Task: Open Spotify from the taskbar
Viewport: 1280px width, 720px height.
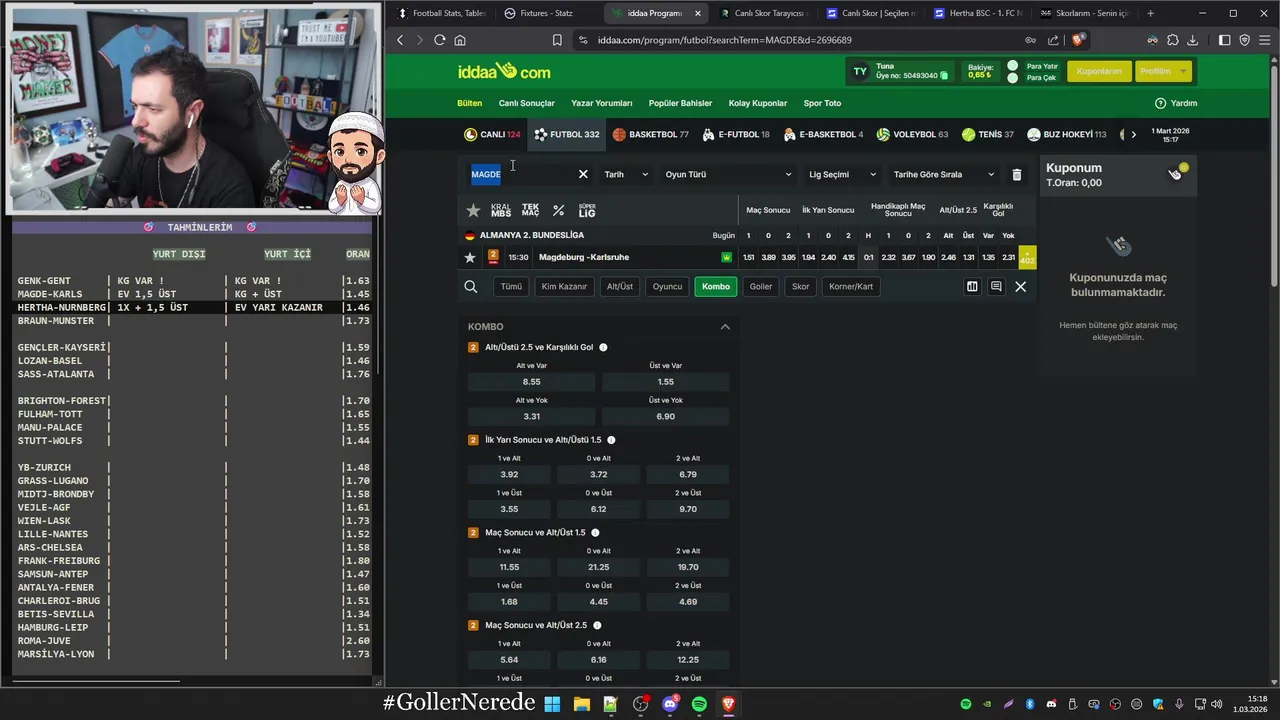Action: click(x=699, y=704)
